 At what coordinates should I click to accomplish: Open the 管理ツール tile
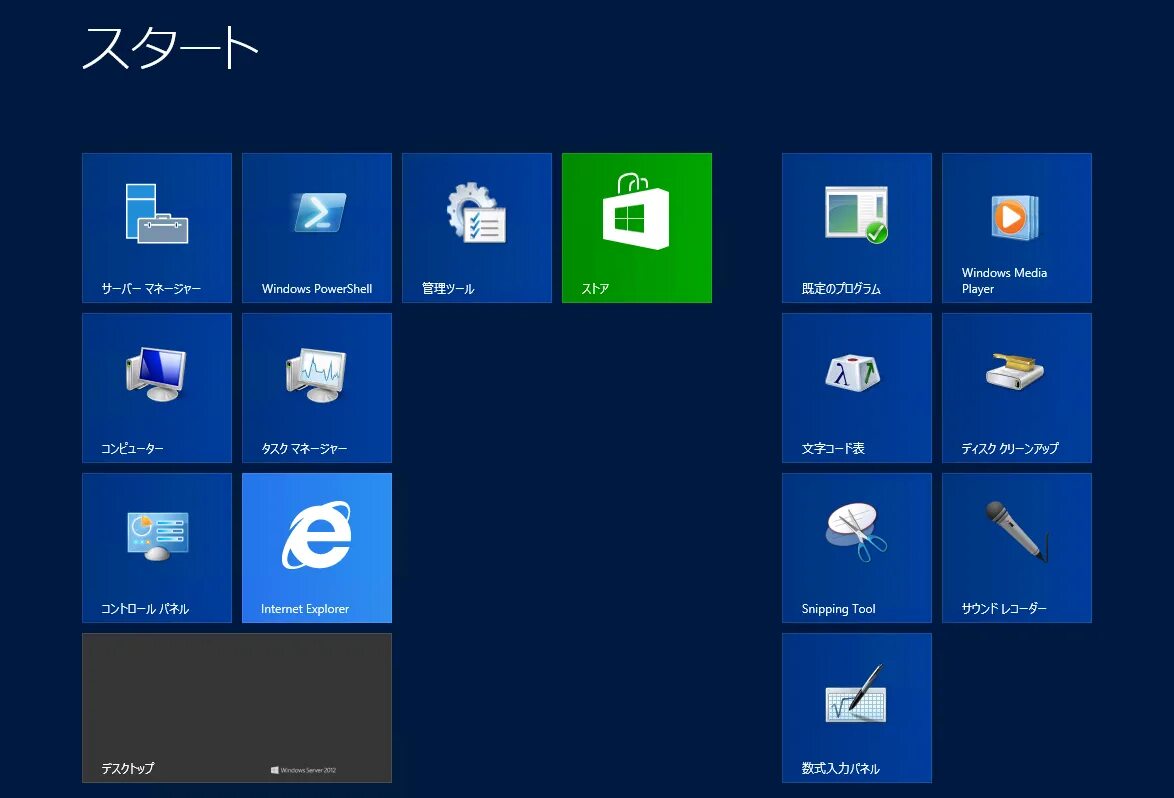(477, 228)
